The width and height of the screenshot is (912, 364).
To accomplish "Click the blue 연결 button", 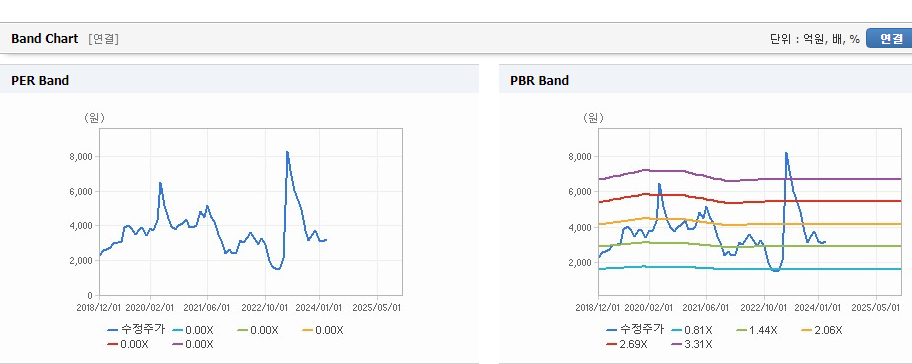I will point(890,38).
